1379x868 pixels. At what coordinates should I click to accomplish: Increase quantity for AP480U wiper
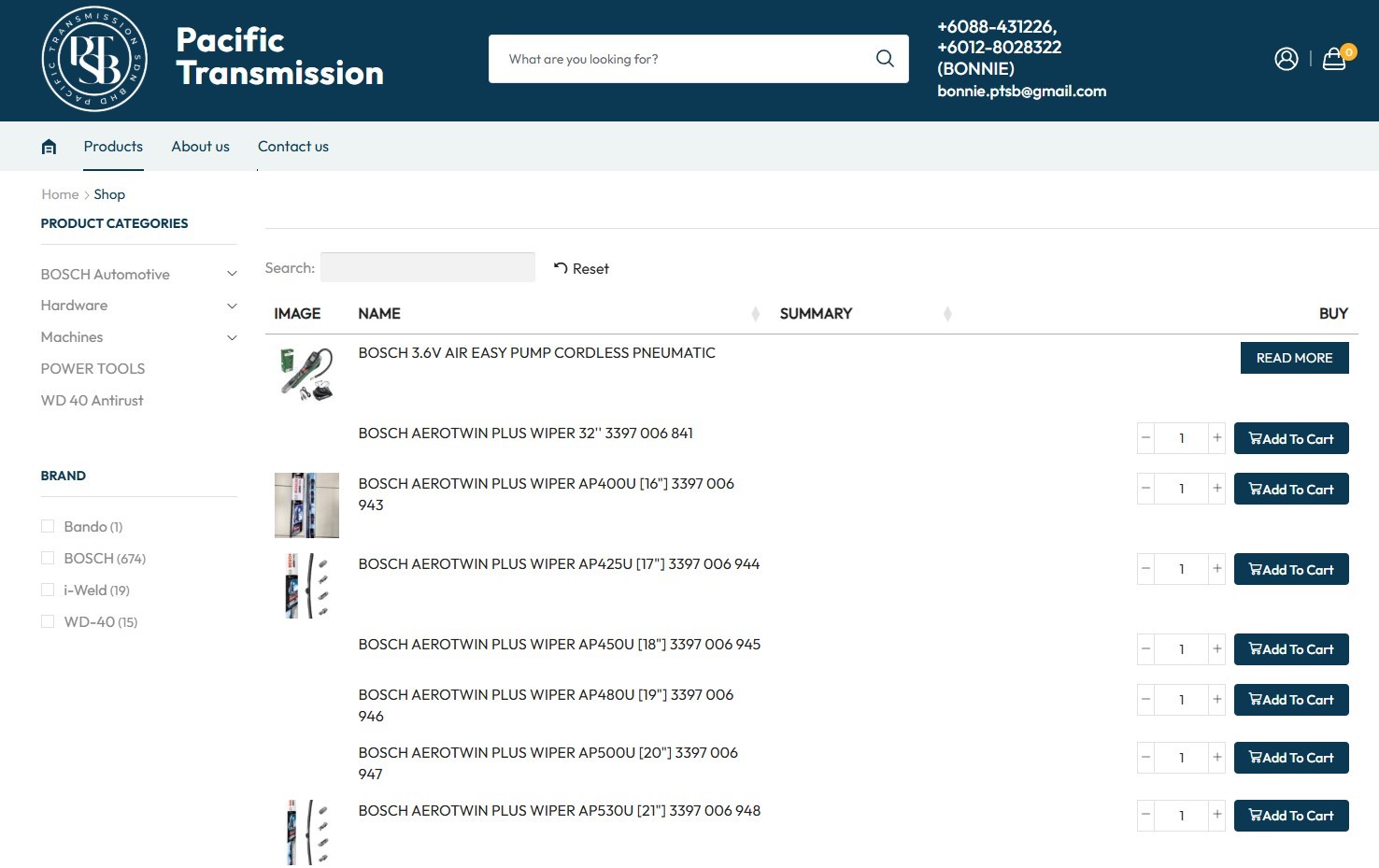click(1216, 700)
